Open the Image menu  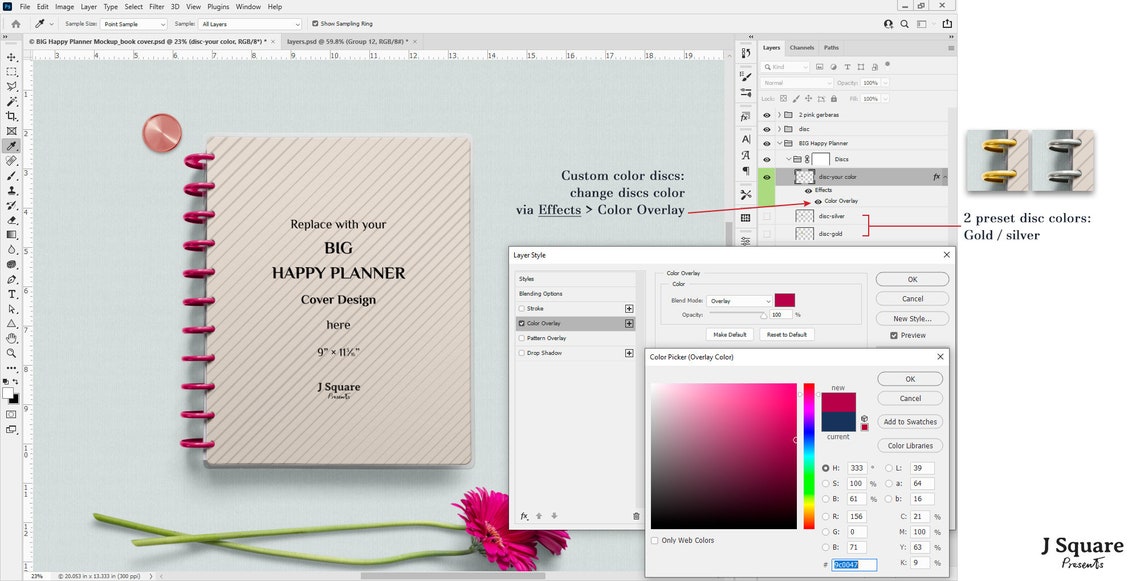(x=65, y=7)
